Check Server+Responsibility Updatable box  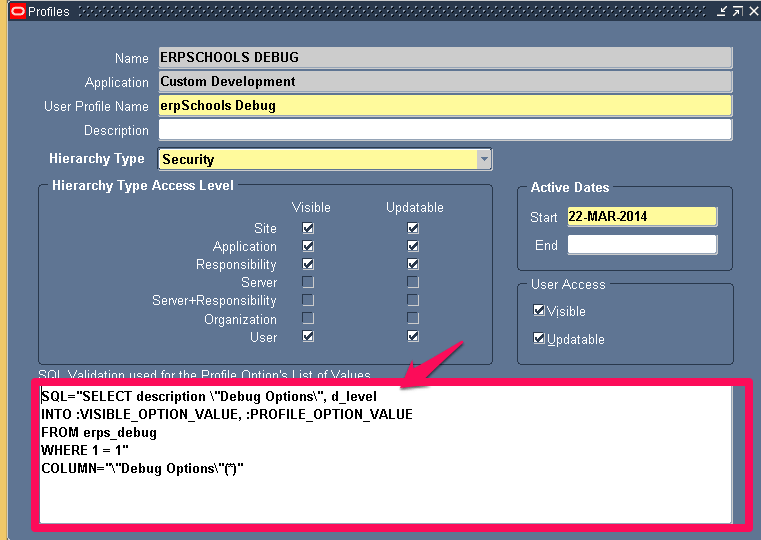pos(413,300)
